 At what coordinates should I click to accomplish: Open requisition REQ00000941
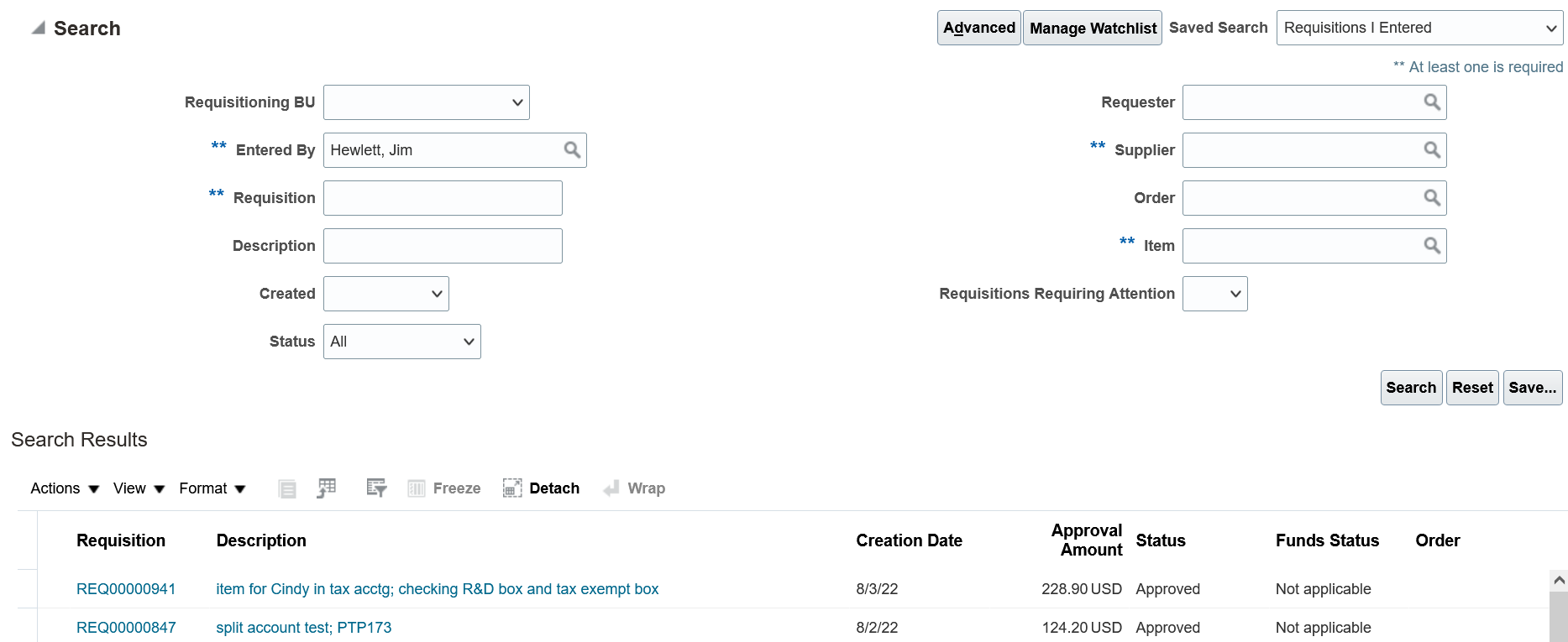click(126, 589)
